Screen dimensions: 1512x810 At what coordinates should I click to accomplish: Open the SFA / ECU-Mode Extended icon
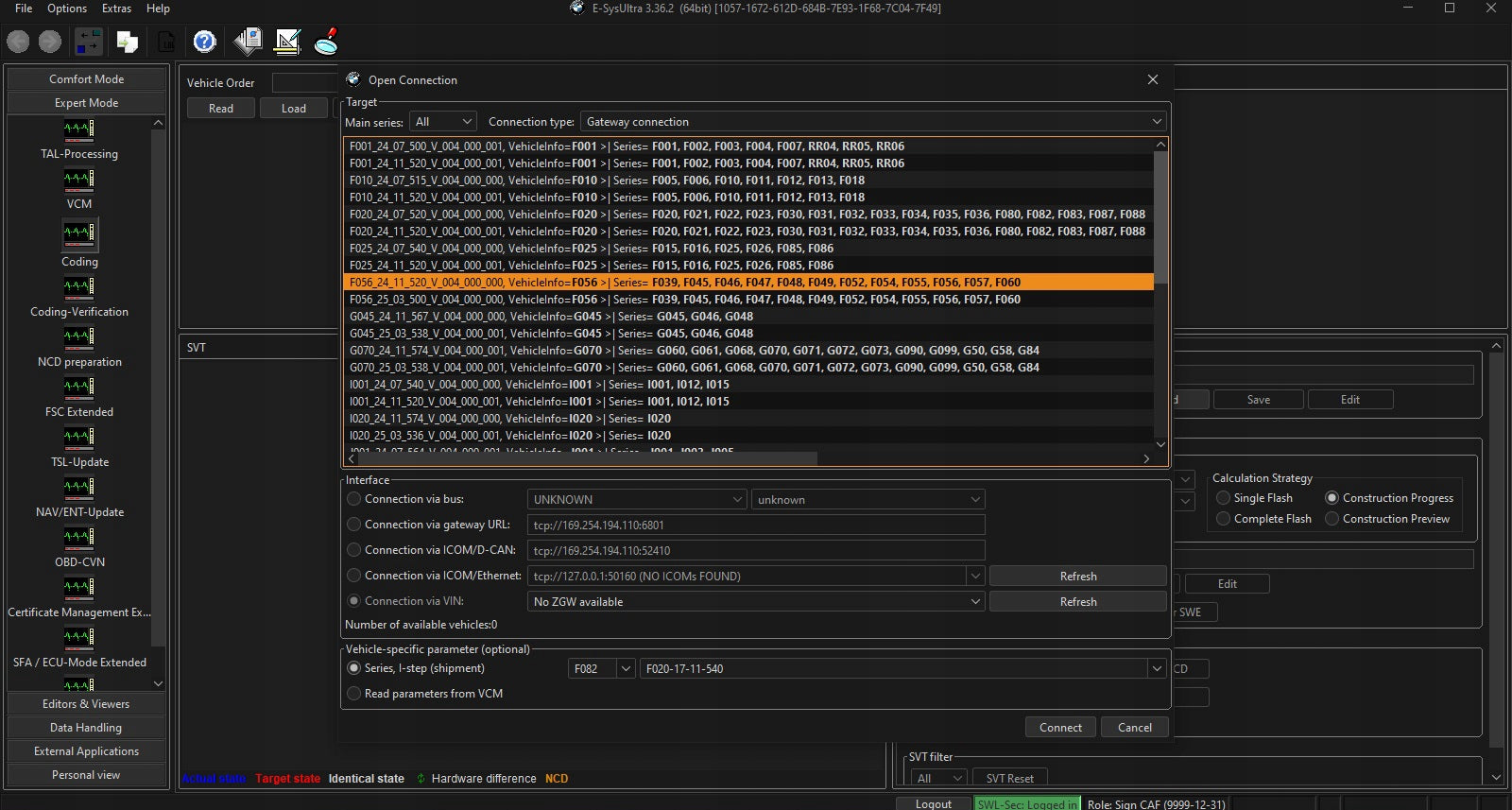[x=79, y=637]
